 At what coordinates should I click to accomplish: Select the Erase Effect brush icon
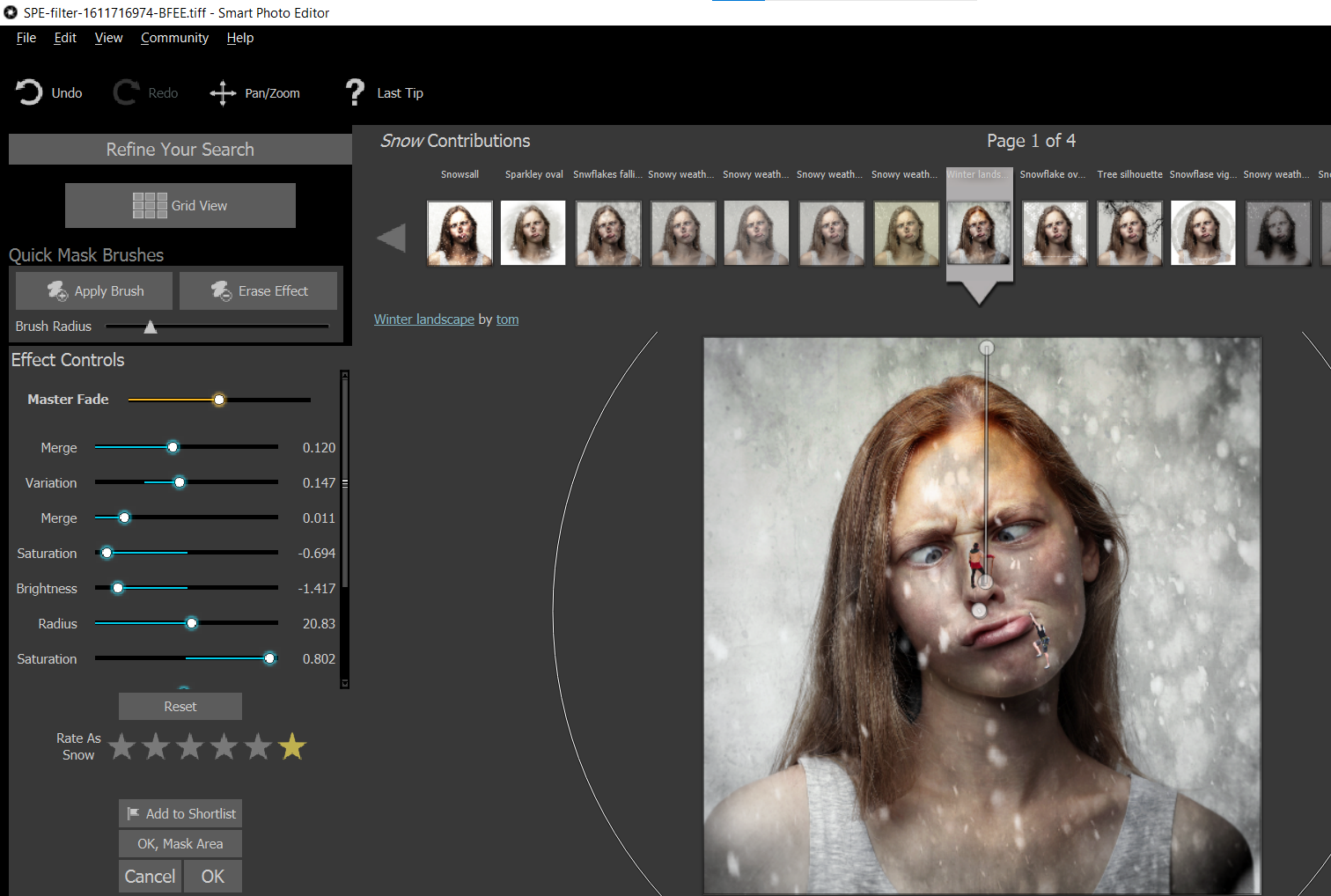[222, 290]
